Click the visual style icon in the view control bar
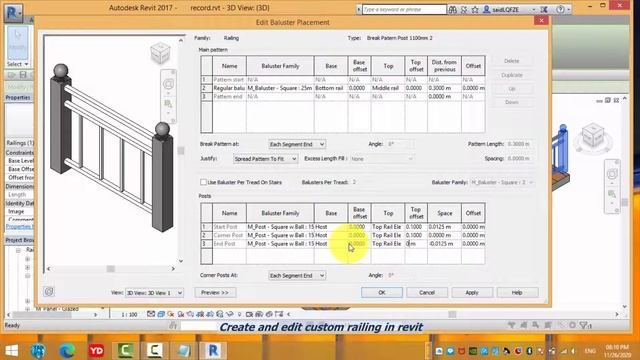Image resolution: width=640 pixels, height=360 pixels. pyautogui.click(x=161, y=314)
